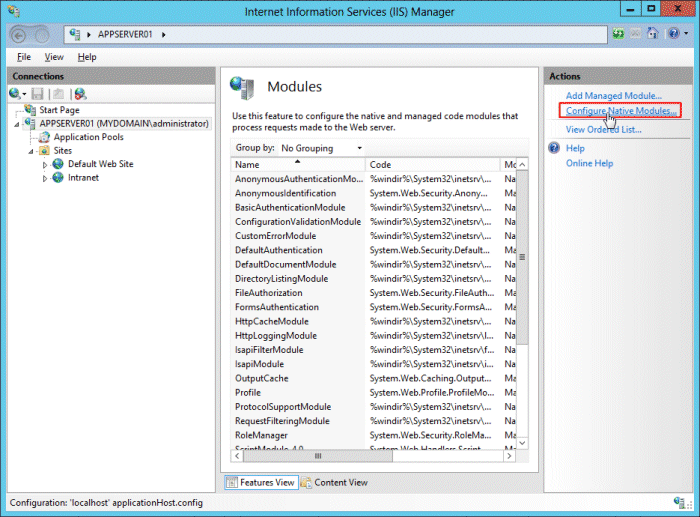Select the AnonymousAuthenticationMo... row

pos(374,179)
